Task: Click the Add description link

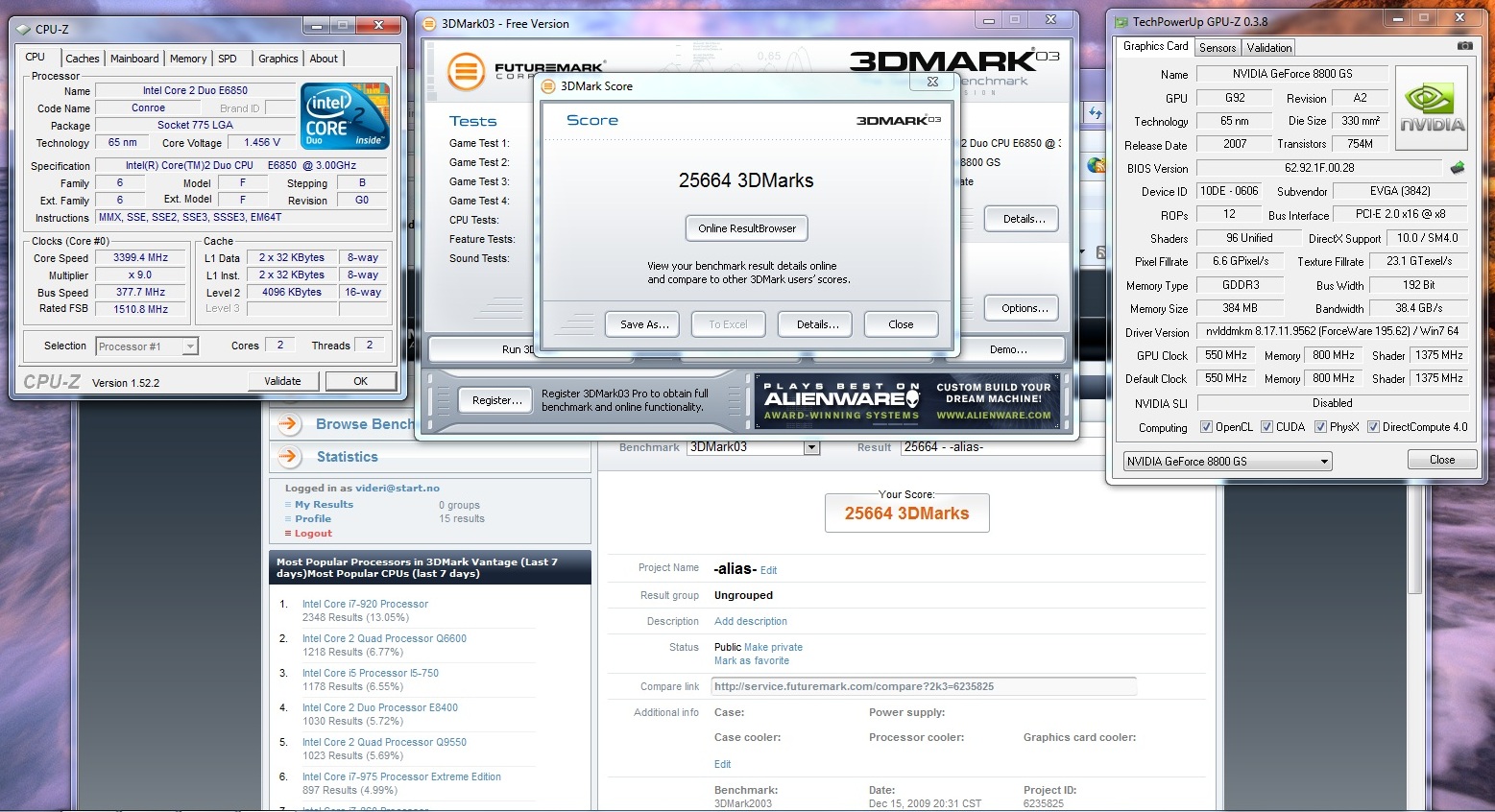Action: pos(751,622)
